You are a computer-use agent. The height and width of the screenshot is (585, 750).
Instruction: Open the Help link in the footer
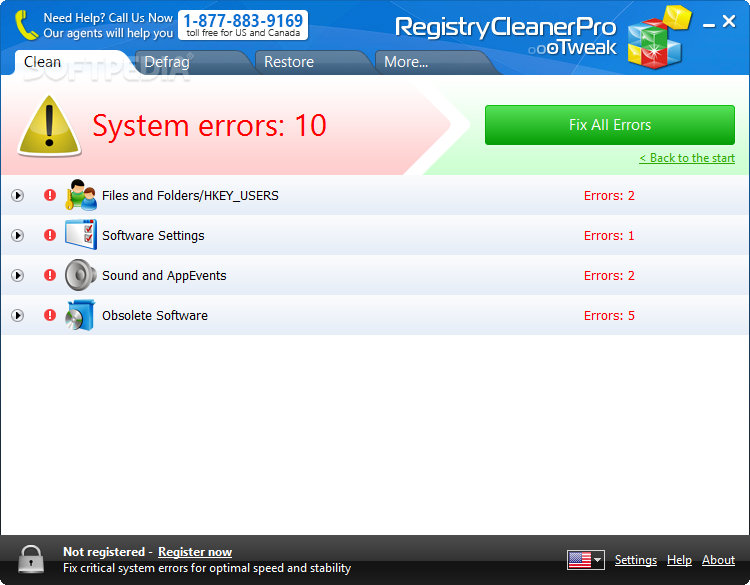(x=679, y=560)
